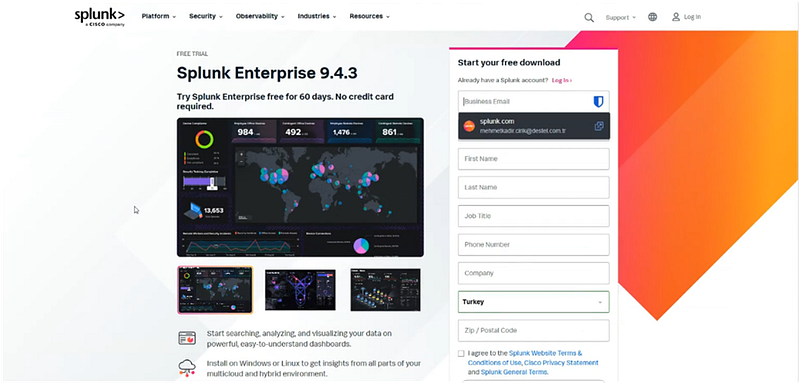Select the first world map dashboard thumbnail
This screenshot has width=800, height=384.
(215, 290)
